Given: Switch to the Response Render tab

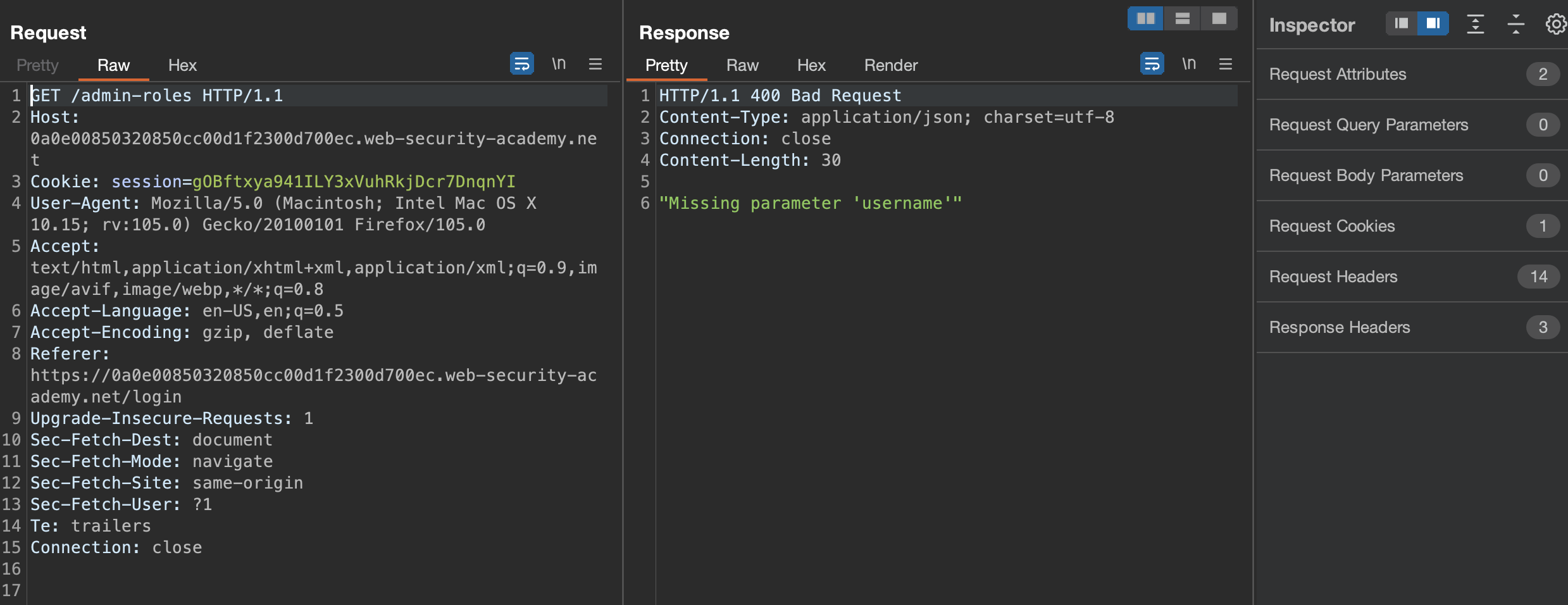Looking at the screenshot, I should [890, 65].
